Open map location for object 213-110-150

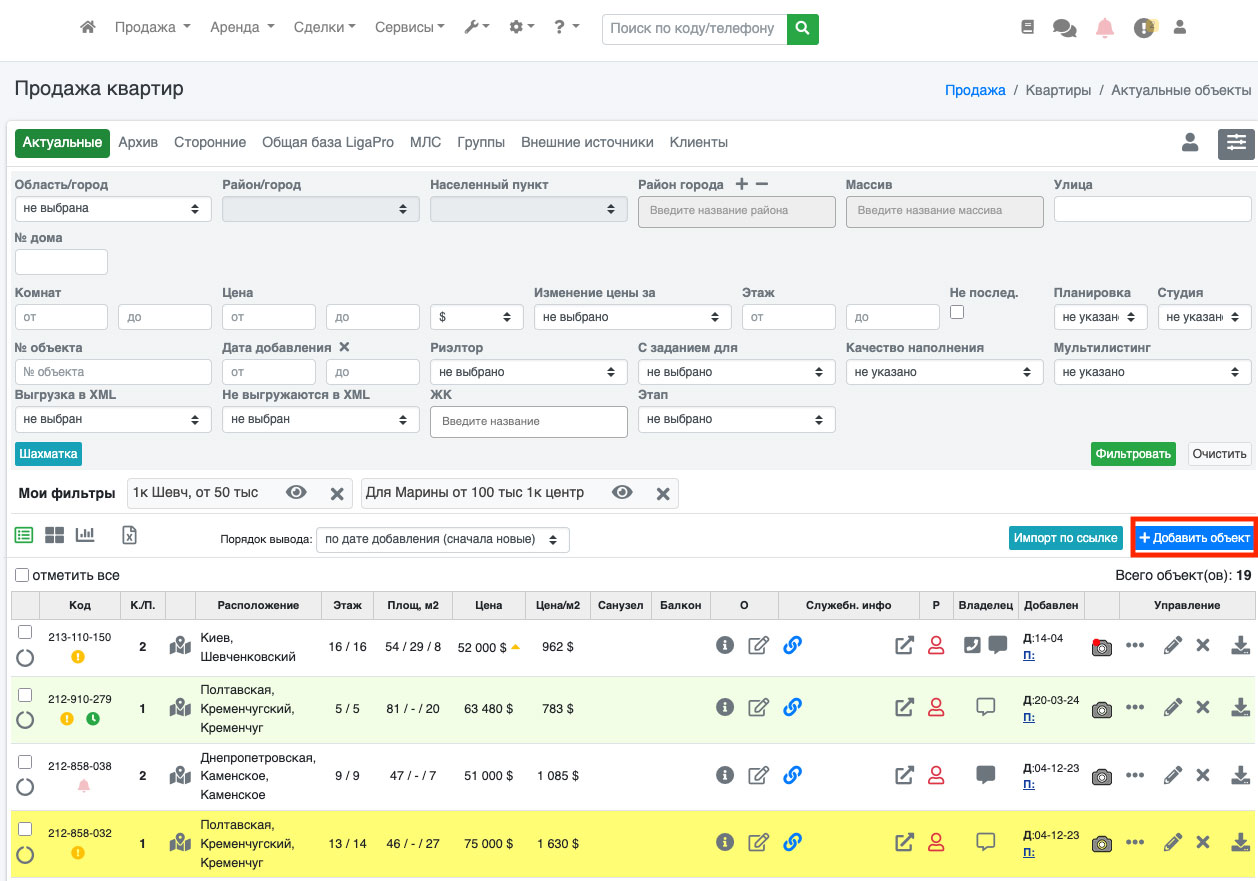click(180, 647)
